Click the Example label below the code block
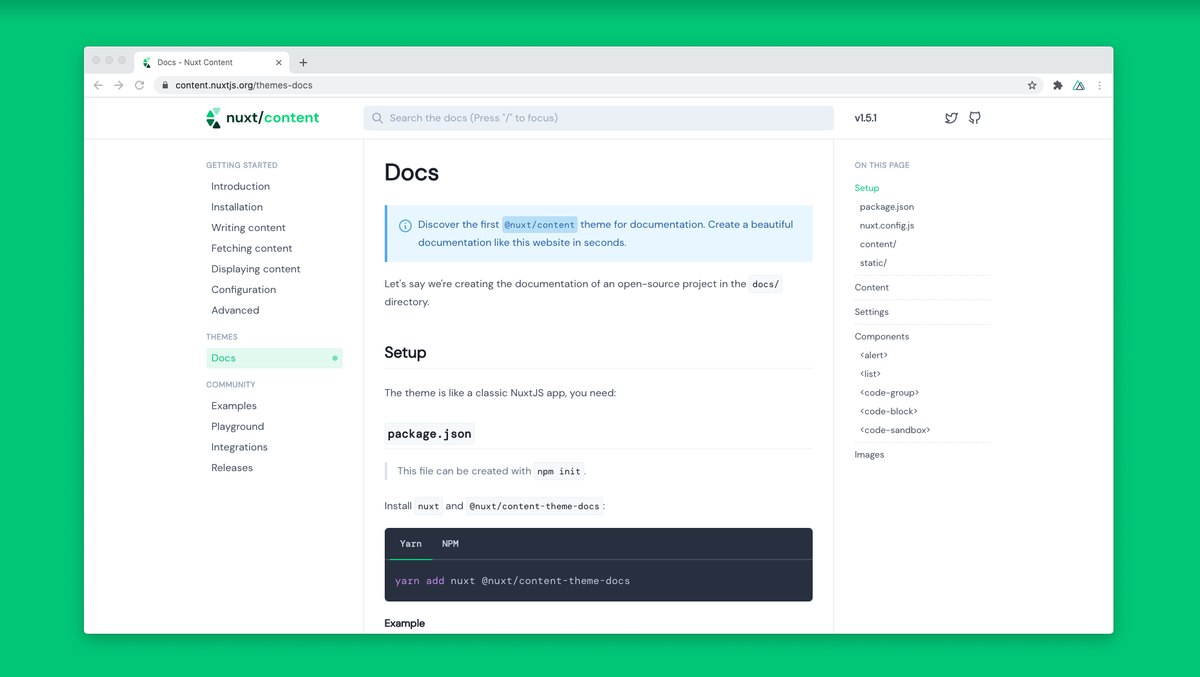 (405, 624)
